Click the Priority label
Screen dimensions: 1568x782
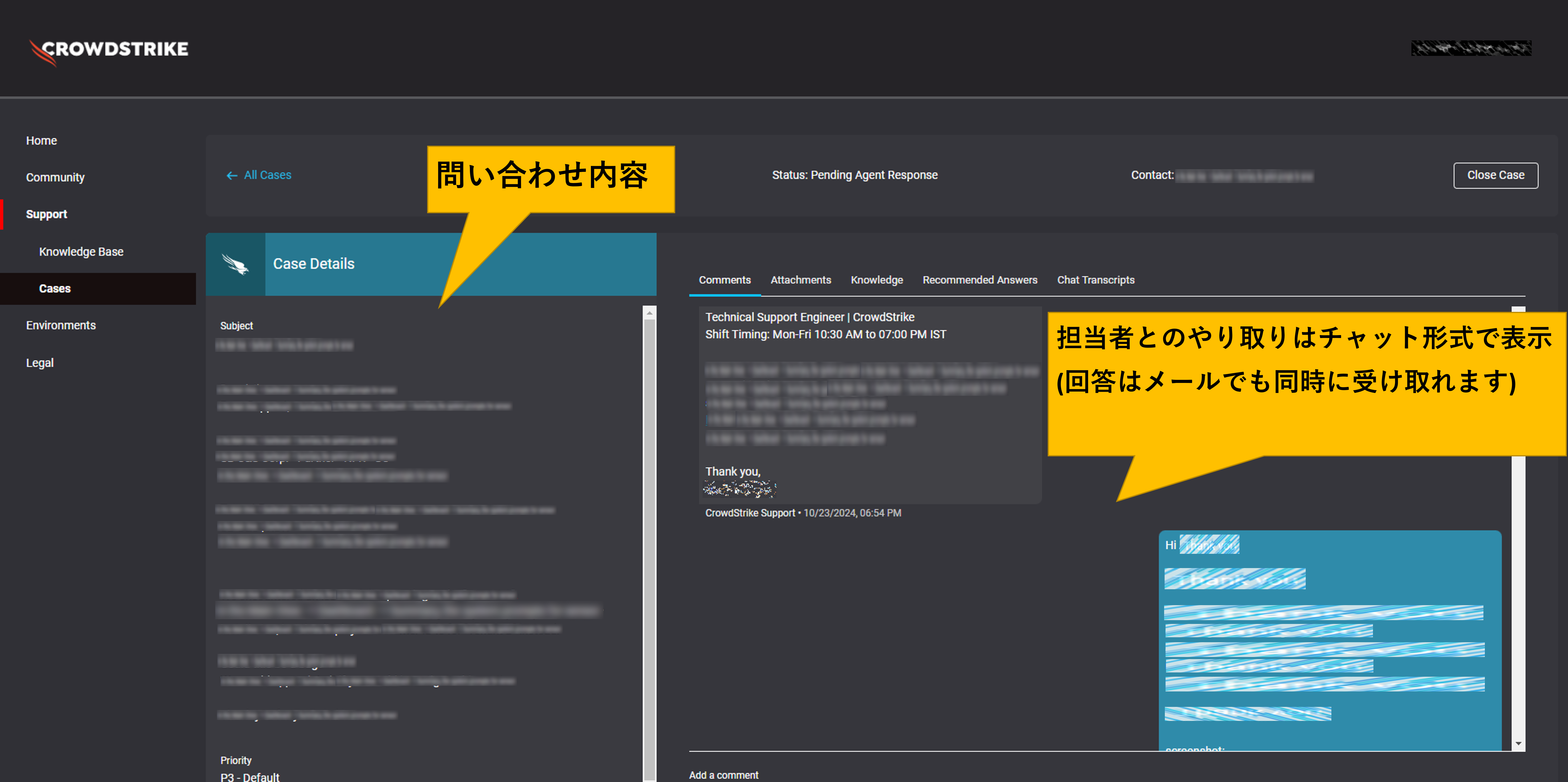click(x=236, y=761)
